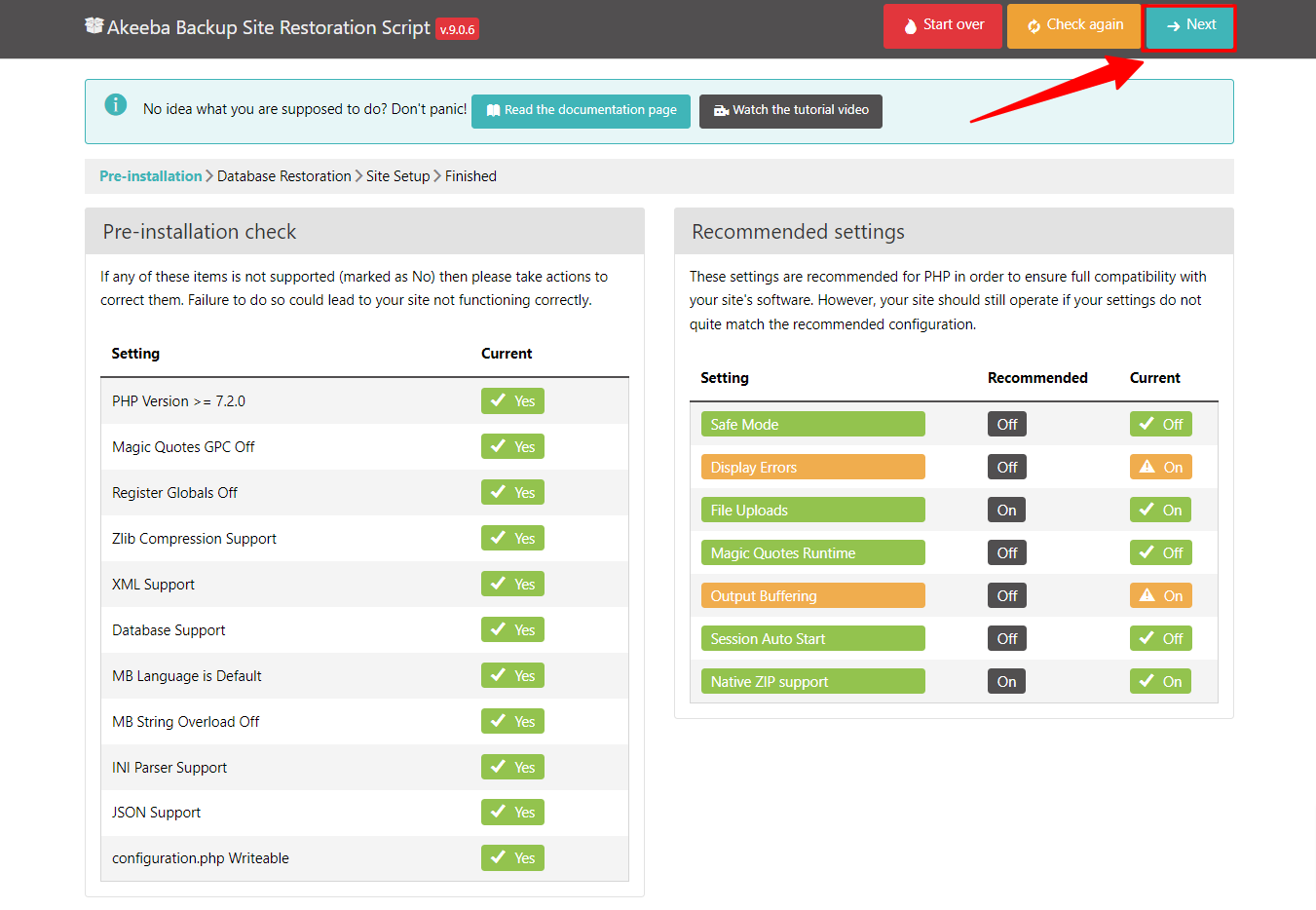Open Watch the tutorial video

point(791,111)
